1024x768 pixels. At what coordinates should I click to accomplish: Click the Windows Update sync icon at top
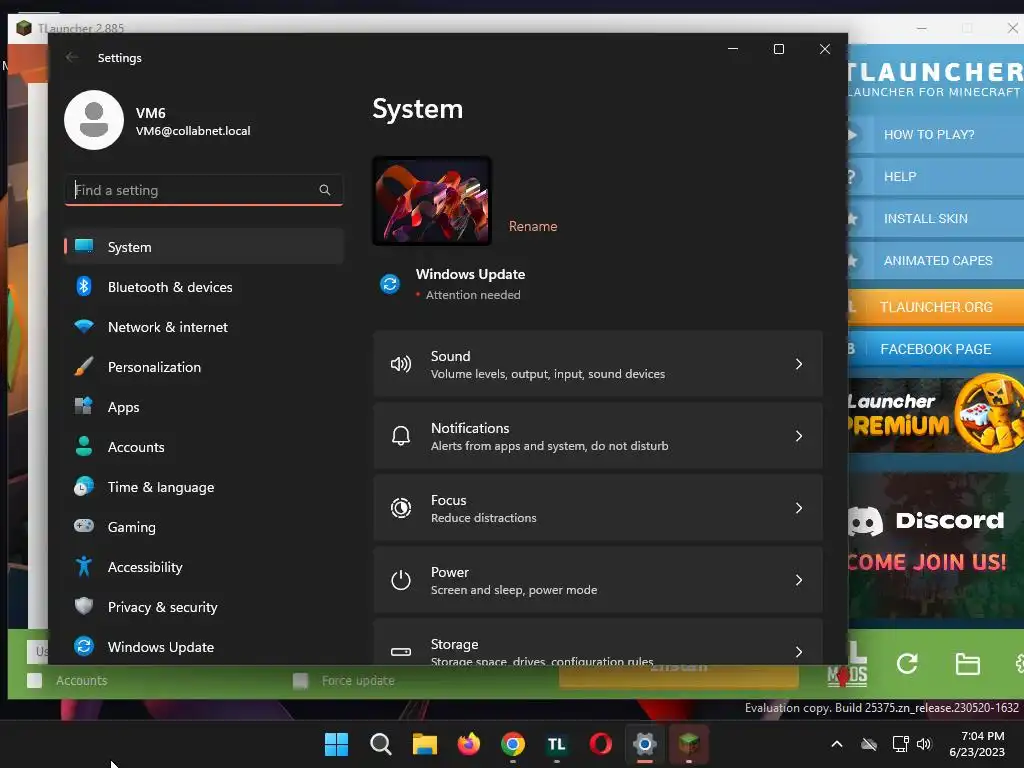pos(390,284)
